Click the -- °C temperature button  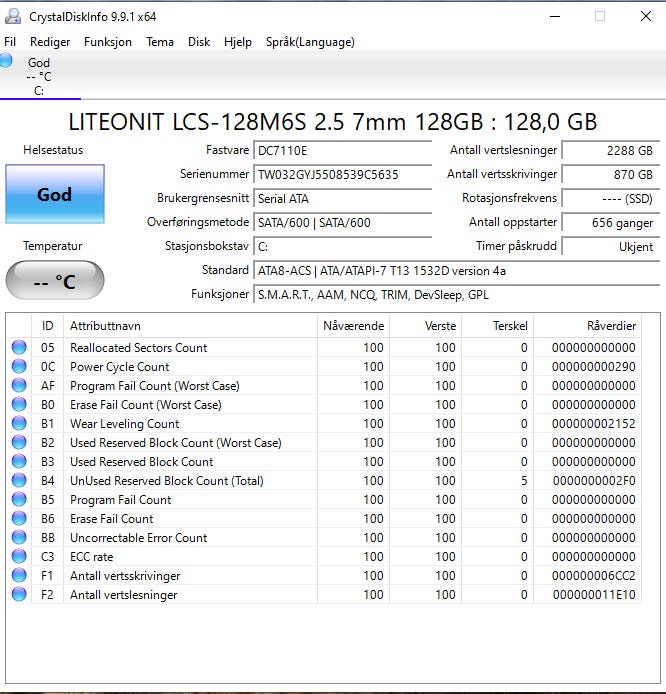55,280
